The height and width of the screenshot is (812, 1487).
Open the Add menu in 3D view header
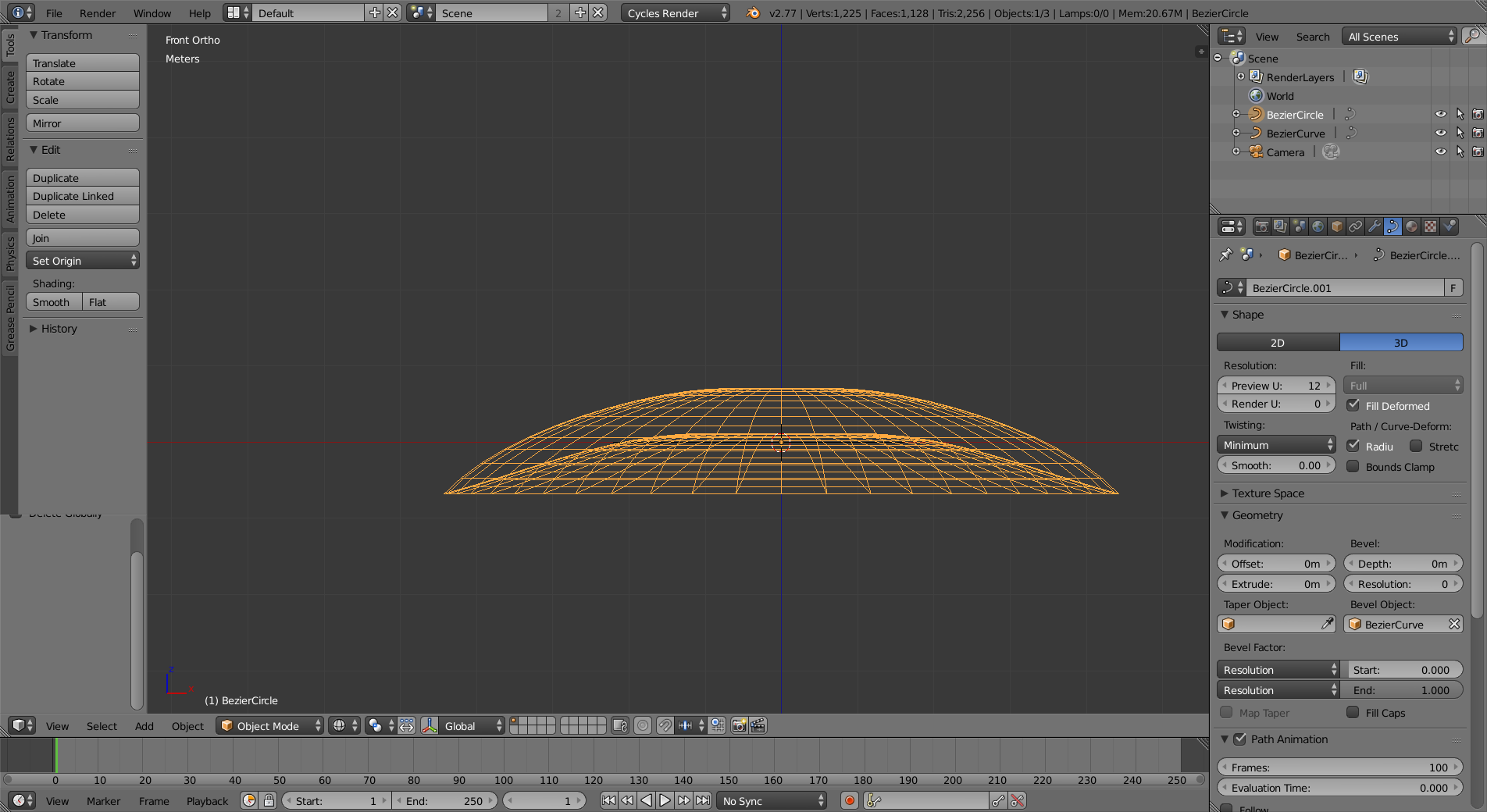click(144, 725)
